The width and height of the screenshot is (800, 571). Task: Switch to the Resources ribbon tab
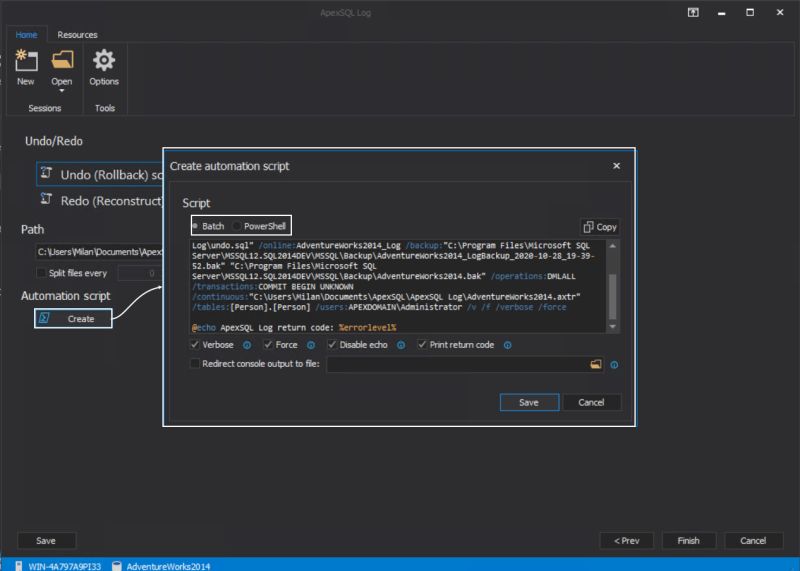click(x=77, y=35)
